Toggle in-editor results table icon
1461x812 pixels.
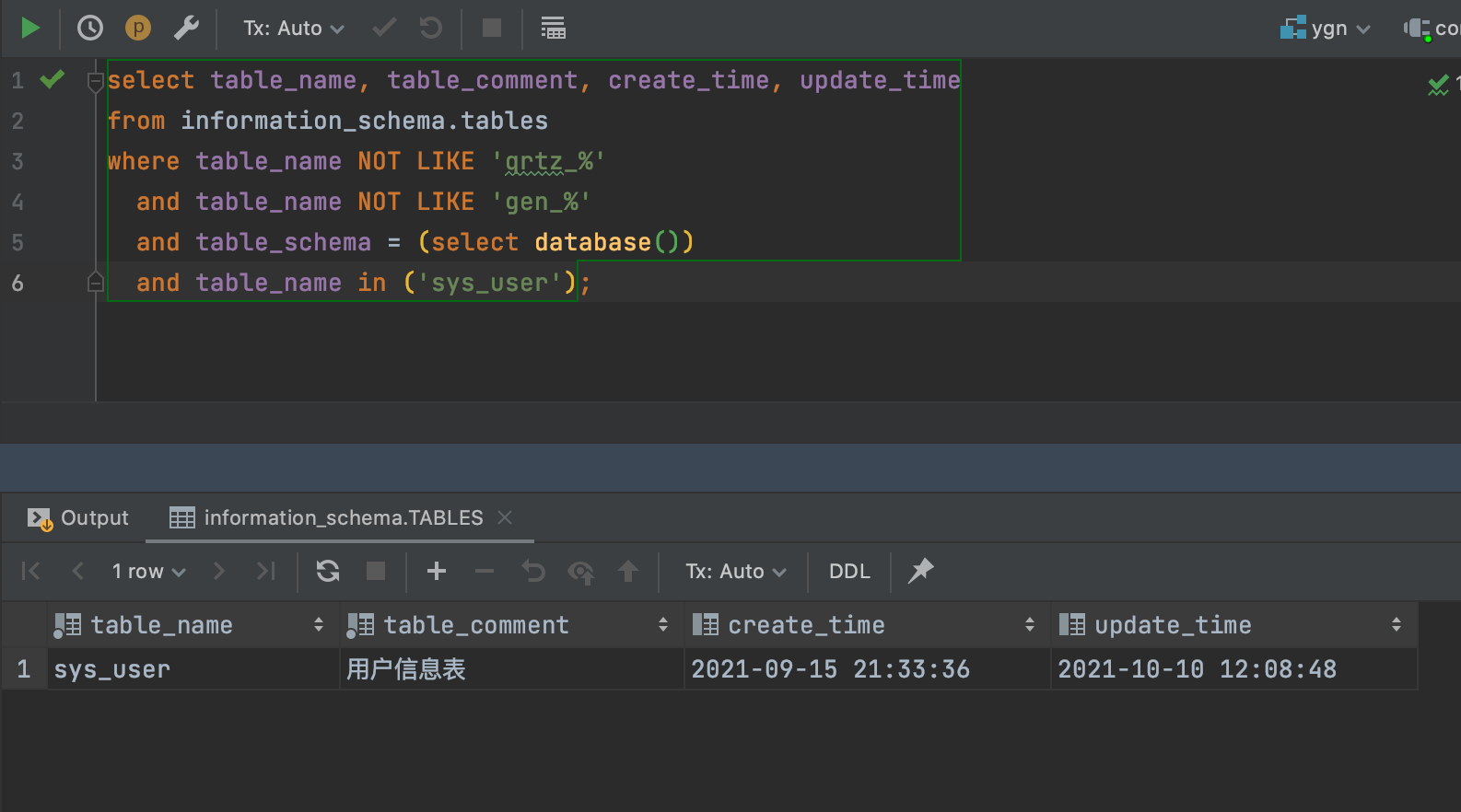click(x=553, y=28)
